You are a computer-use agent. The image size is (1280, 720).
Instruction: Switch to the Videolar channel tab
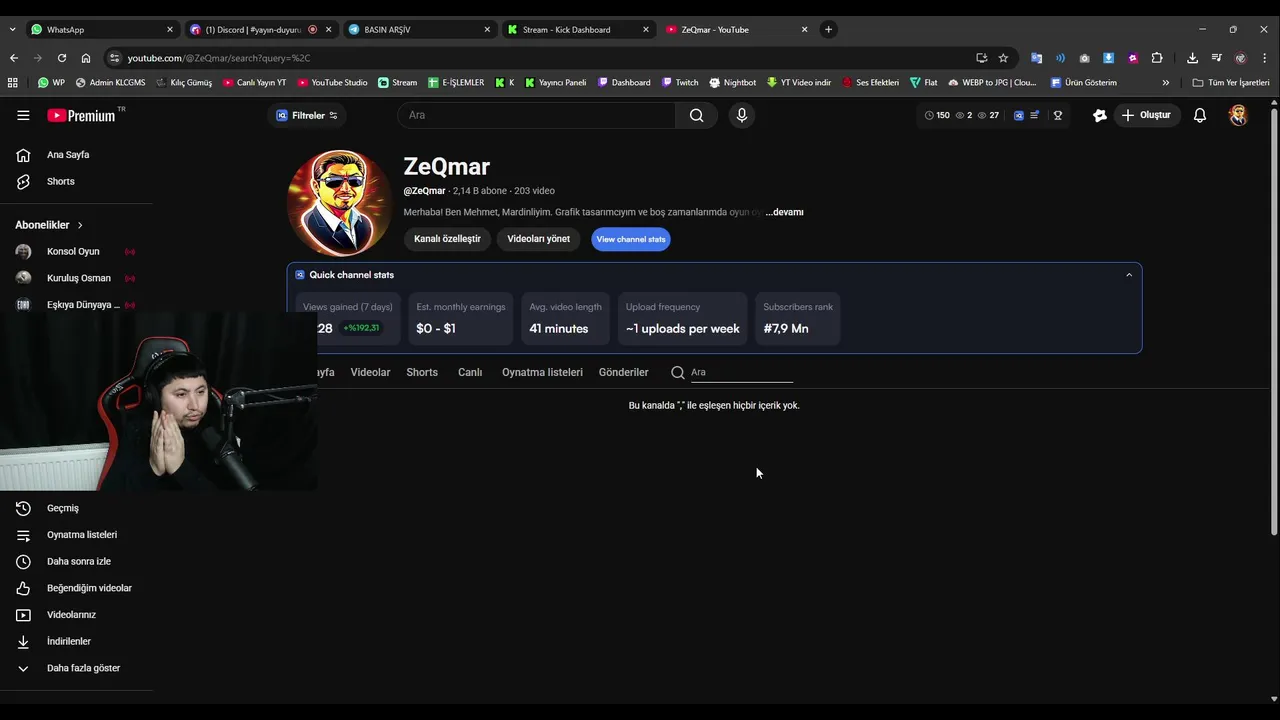tap(370, 372)
